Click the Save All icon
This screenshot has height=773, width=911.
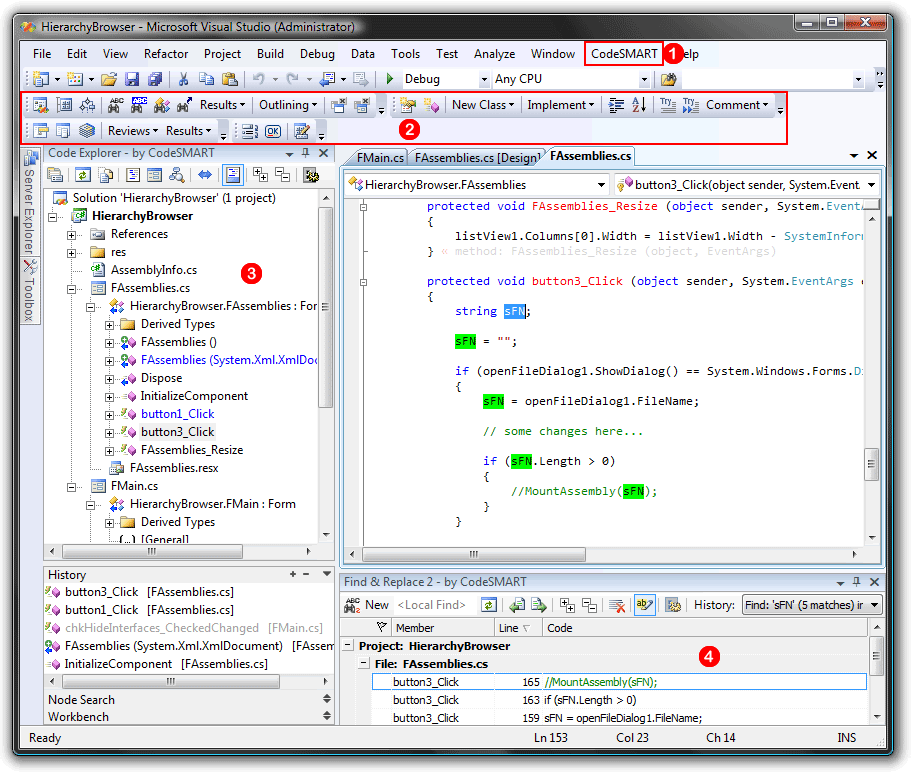155,79
